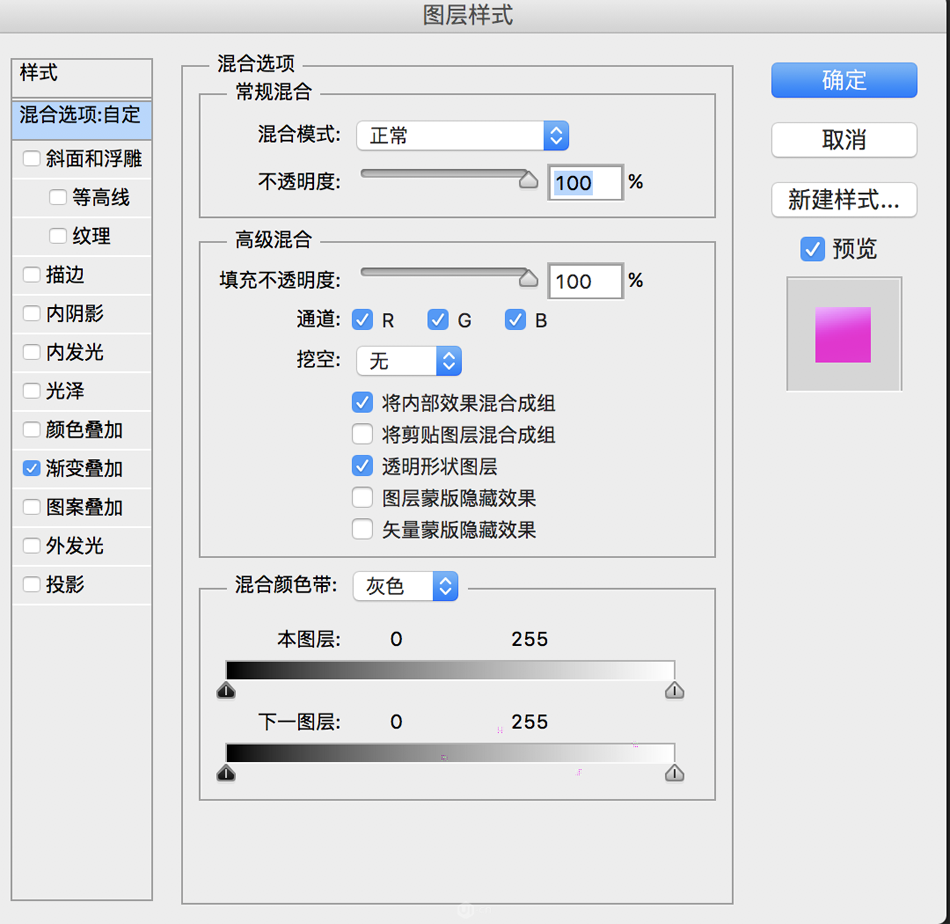Image resolution: width=950 pixels, height=924 pixels.
Task: Open the 混合颜色带 dropdown showing 灰色
Action: pyautogui.click(x=405, y=586)
